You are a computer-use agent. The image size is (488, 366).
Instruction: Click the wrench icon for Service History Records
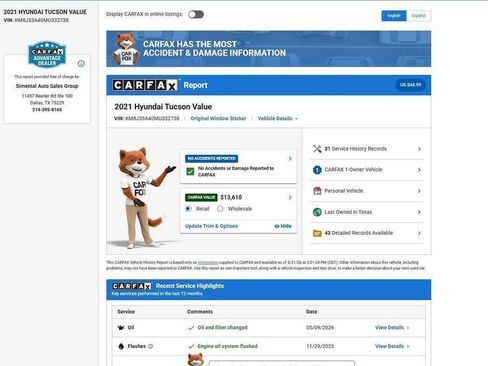(317, 149)
